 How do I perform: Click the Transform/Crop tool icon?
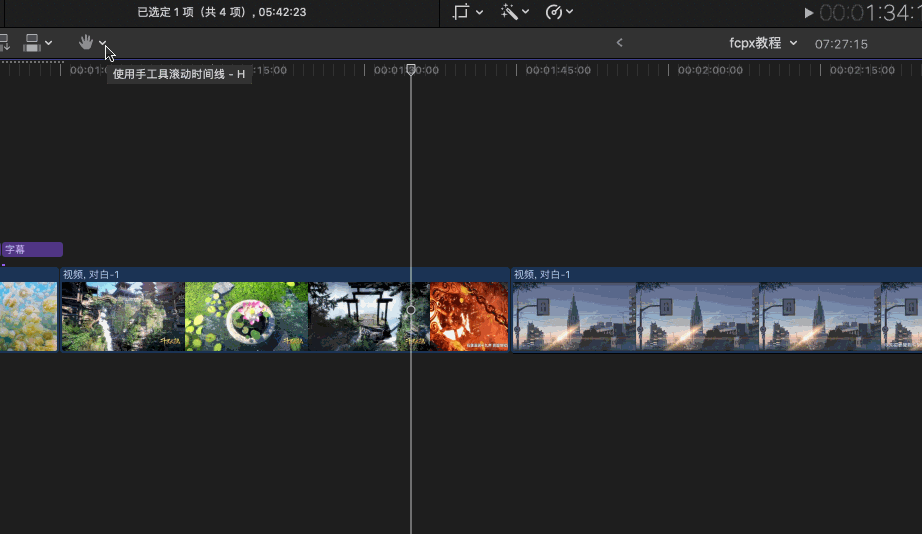click(461, 12)
